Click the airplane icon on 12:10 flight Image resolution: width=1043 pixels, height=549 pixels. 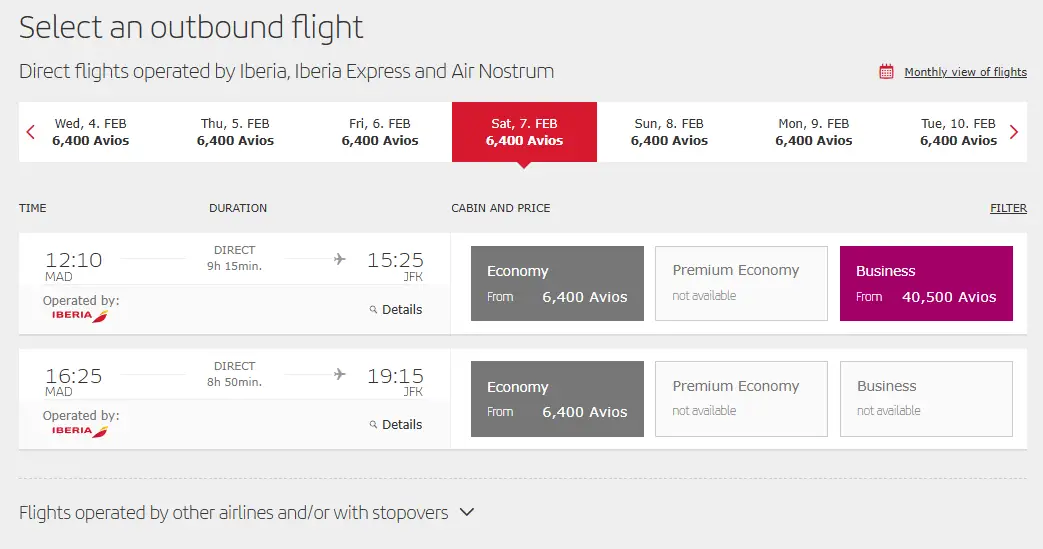point(340,260)
